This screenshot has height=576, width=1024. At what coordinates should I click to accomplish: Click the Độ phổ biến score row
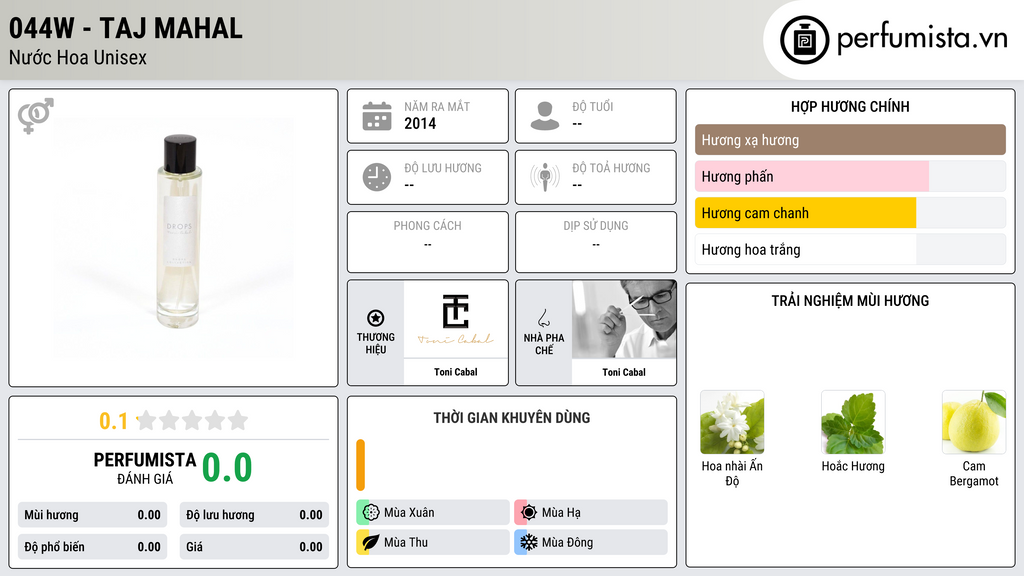pyautogui.click(x=93, y=547)
